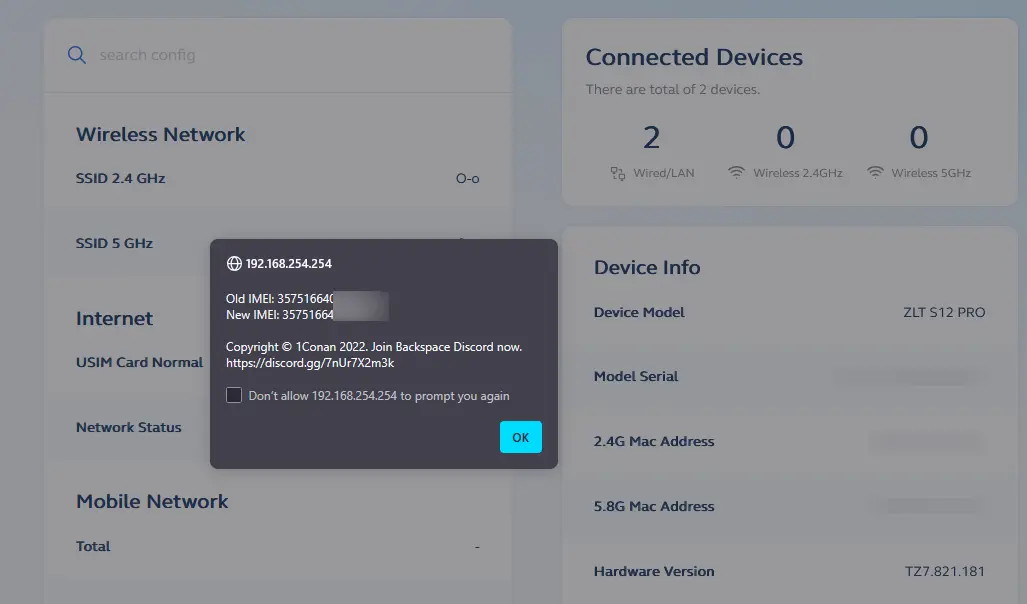Click the search magnifier icon
The height and width of the screenshot is (604, 1027).
click(x=77, y=55)
